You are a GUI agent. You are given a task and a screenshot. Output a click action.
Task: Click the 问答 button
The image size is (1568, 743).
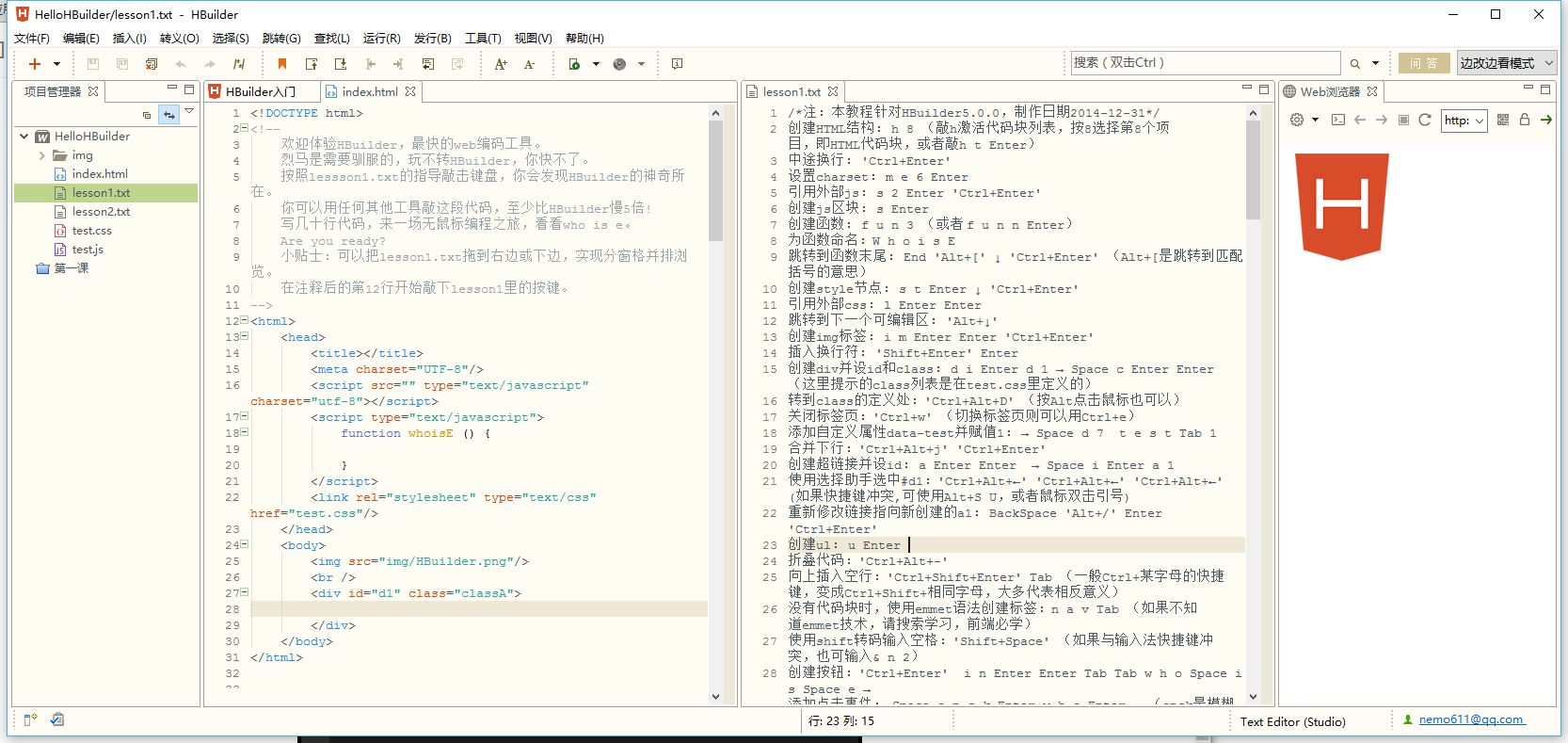tap(1423, 63)
